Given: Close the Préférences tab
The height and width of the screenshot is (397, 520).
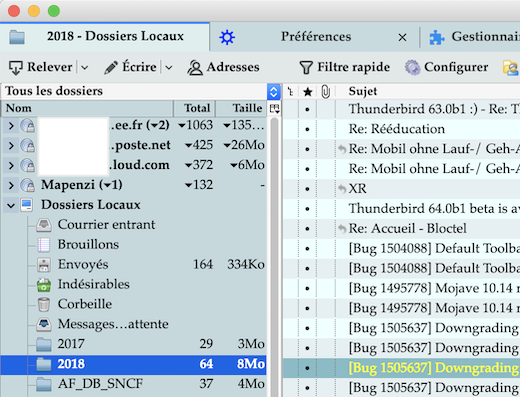Looking at the screenshot, I should point(402,37).
